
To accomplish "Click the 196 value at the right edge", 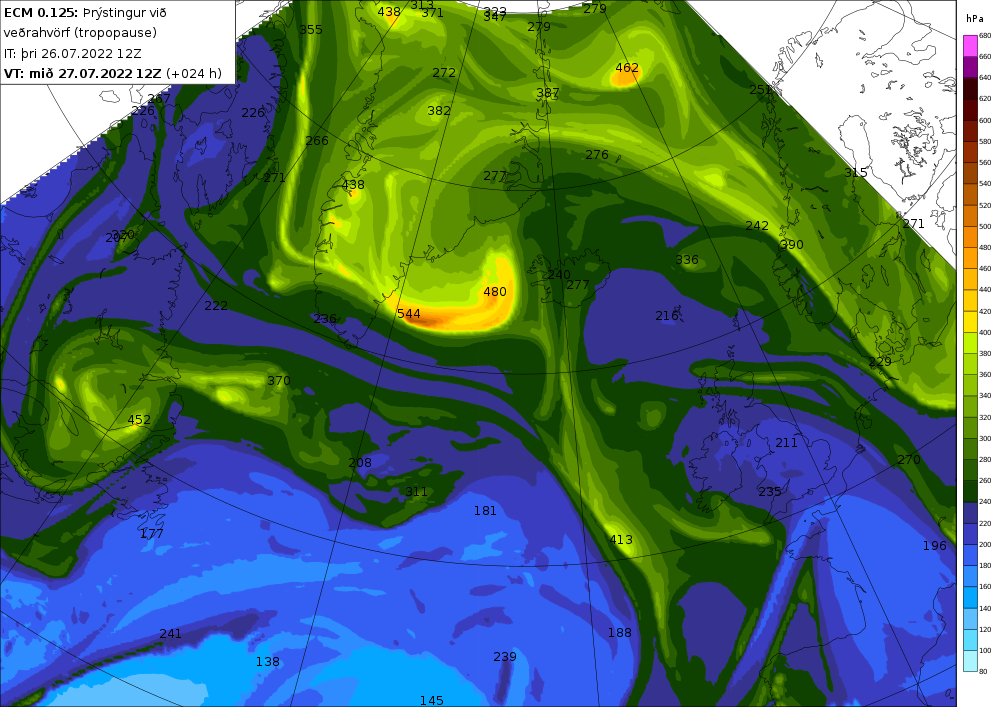I will click(934, 546).
